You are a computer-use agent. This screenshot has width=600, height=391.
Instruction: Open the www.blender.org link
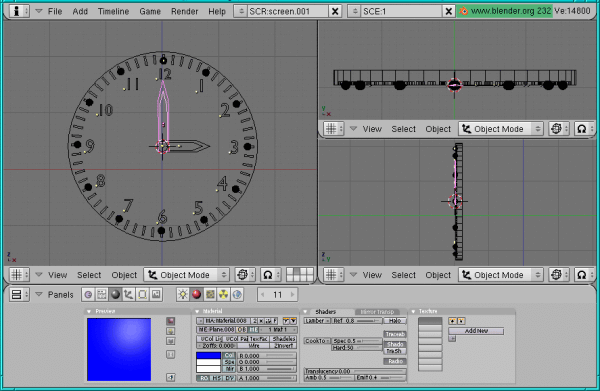coord(504,11)
